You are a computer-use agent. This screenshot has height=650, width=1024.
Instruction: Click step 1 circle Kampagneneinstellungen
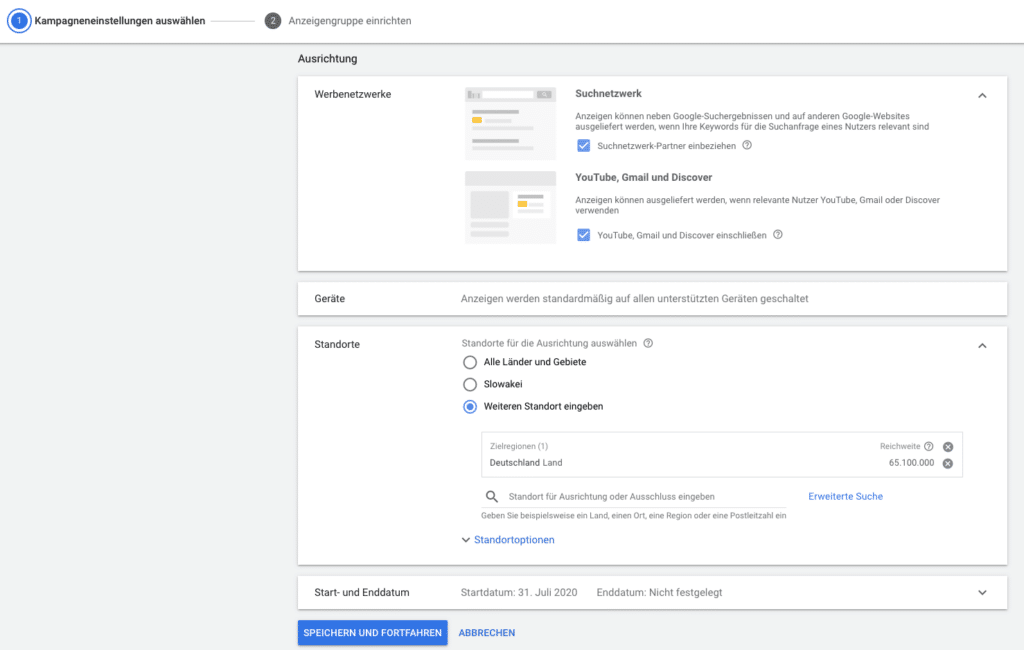(x=19, y=20)
